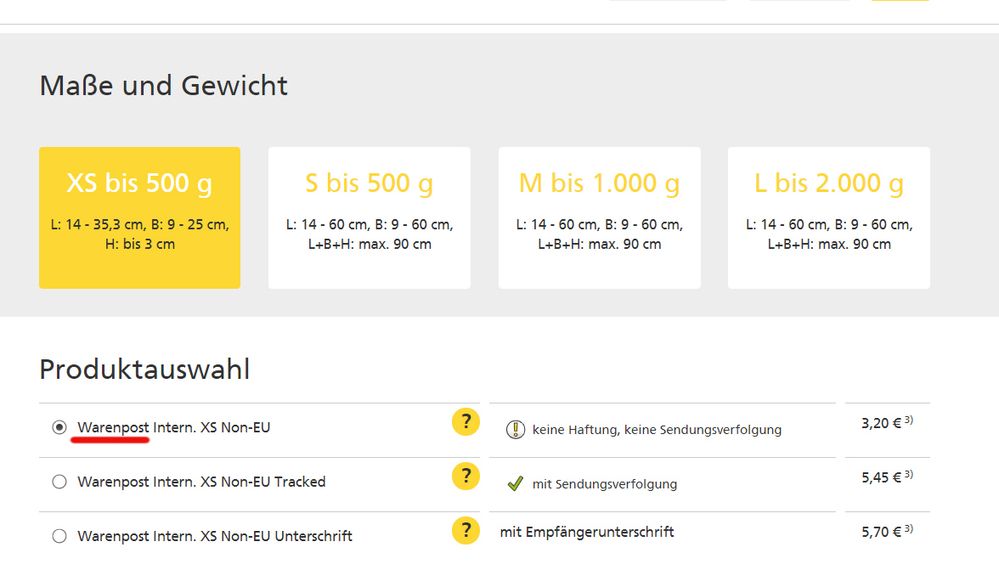Image resolution: width=999 pixels, height=581 pixels.
Task: Select Warenpost XS Non-EU Unterschrift radio button
Action: pyautogui.click(x=59, y=536)
